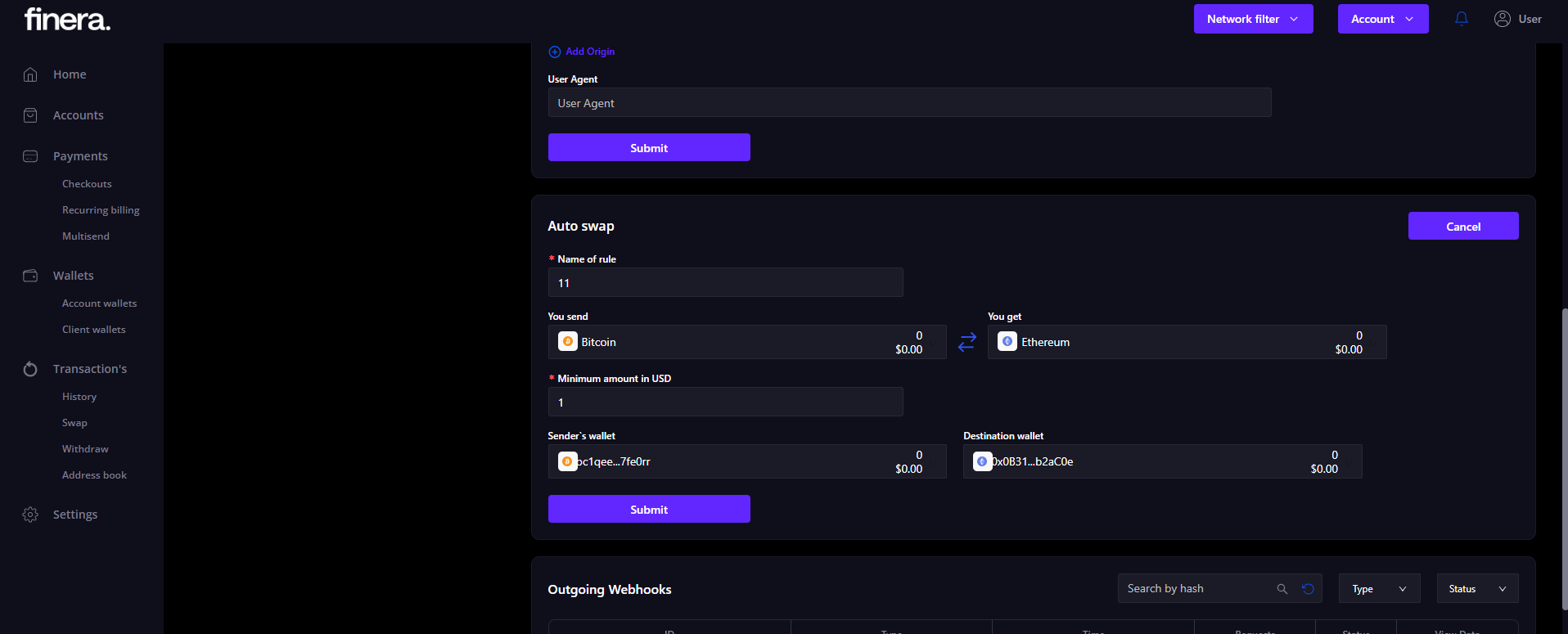Expand the Type filter dropdown
The image size is (1568, 634).
[1379, 589]
